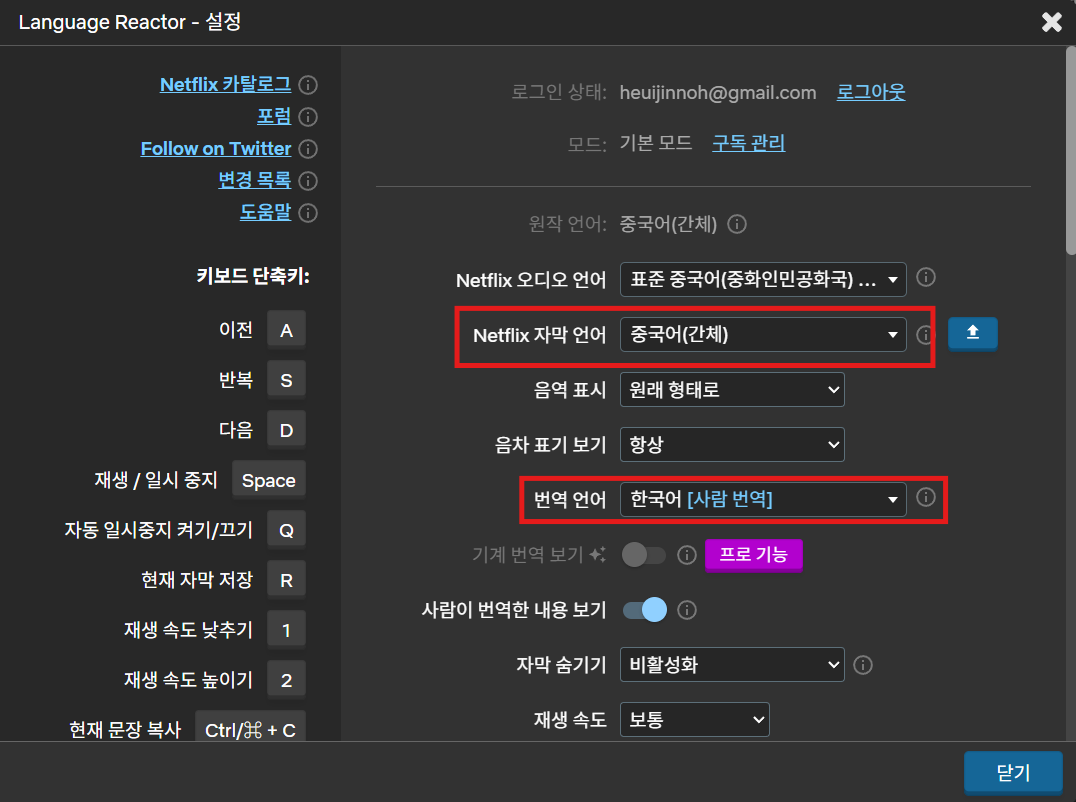Click info icon beside 기계 번역 보기
Viewport: 1076px width, 802px height.
coord(687,555)
